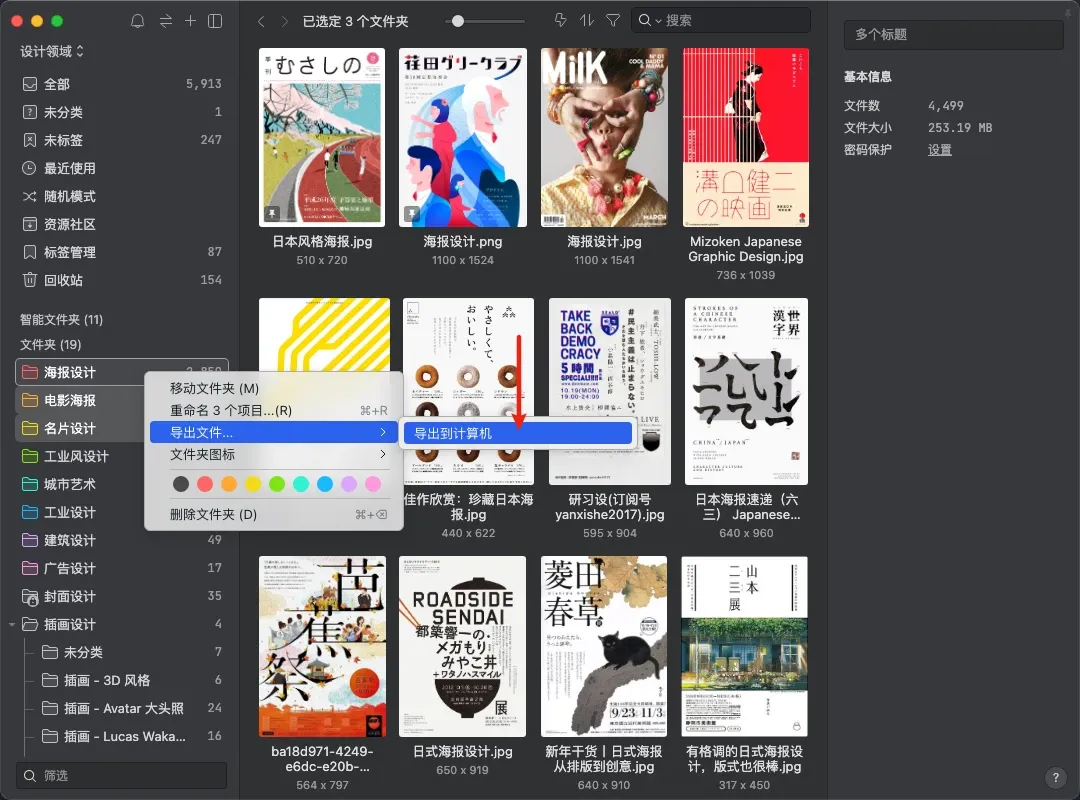
Task: Select the MilK 海报设计.jpg thumbnail
Action: coord(604,137)
